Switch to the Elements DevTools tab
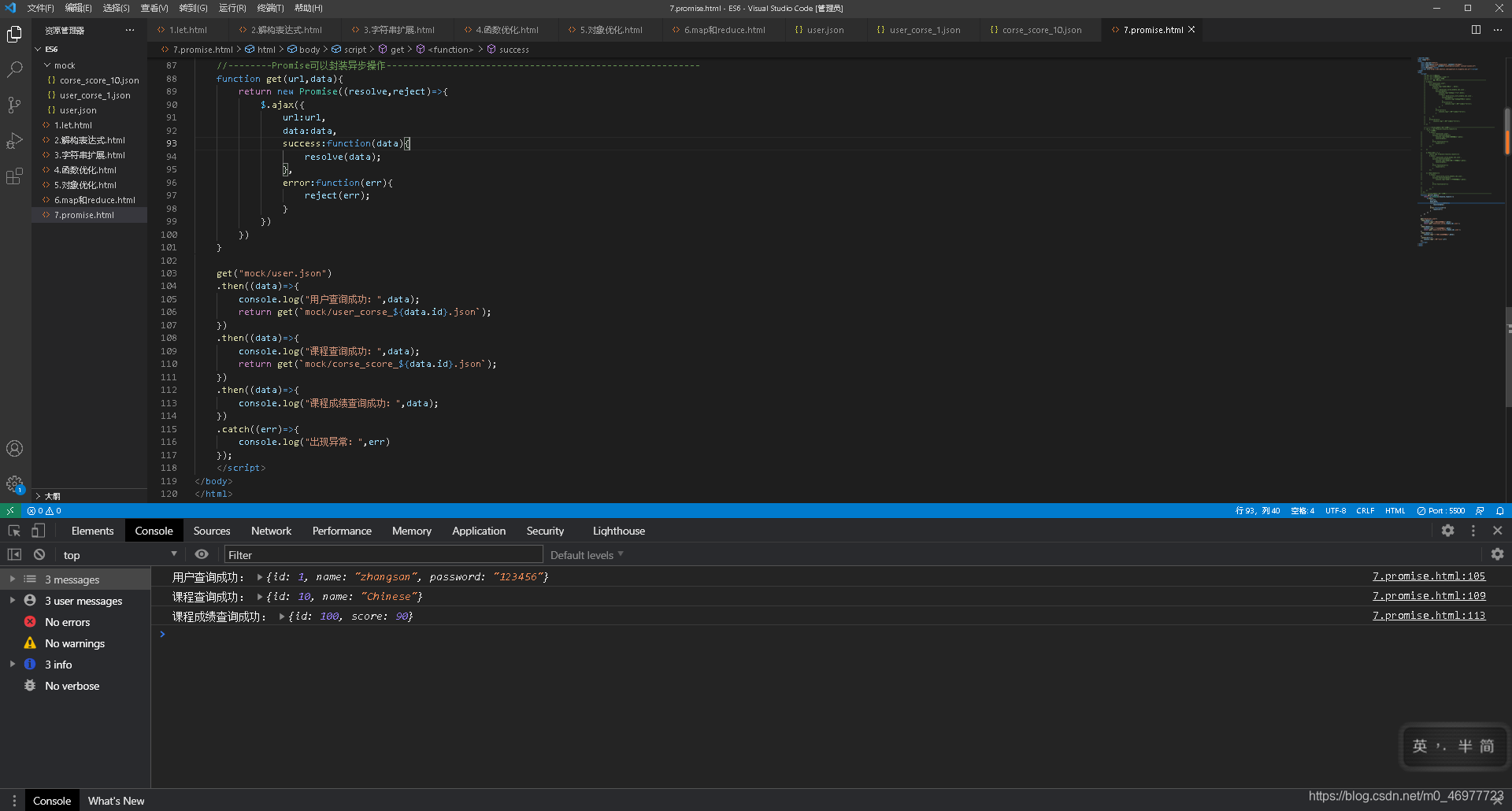Viewport: 1512px width, 811px height. (92, 531)
